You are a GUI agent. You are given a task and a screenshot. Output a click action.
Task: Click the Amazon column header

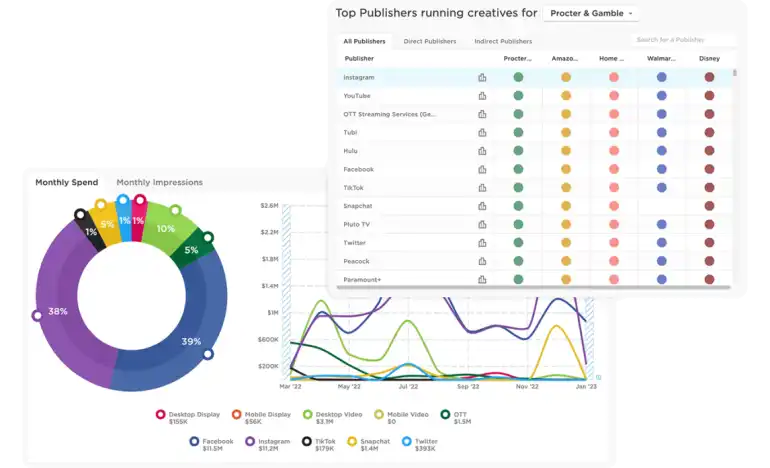pos(565,58)
